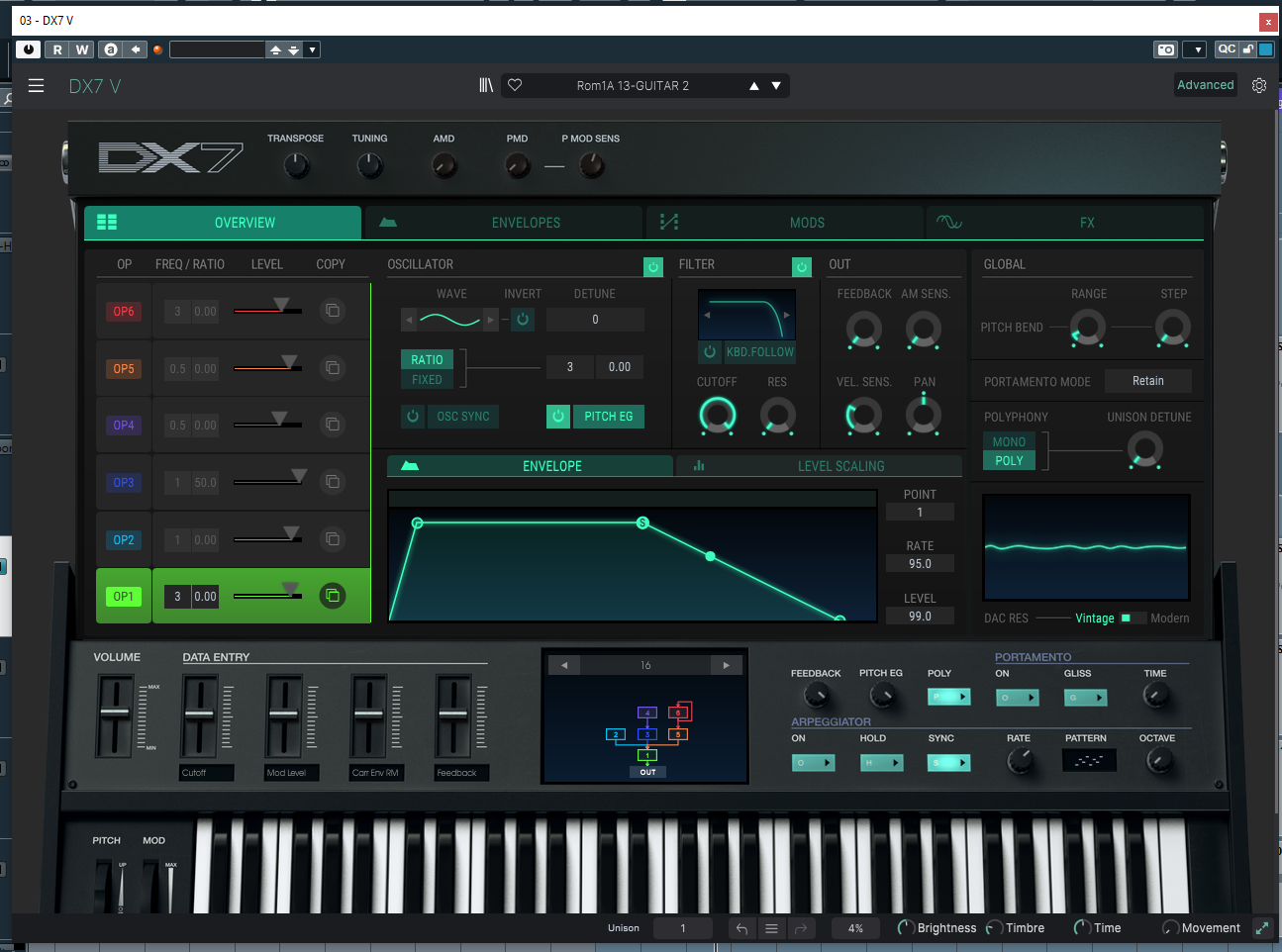Toggle the POLY switch on the panel
Screen dimensions: 1282x952
point(948,697)
